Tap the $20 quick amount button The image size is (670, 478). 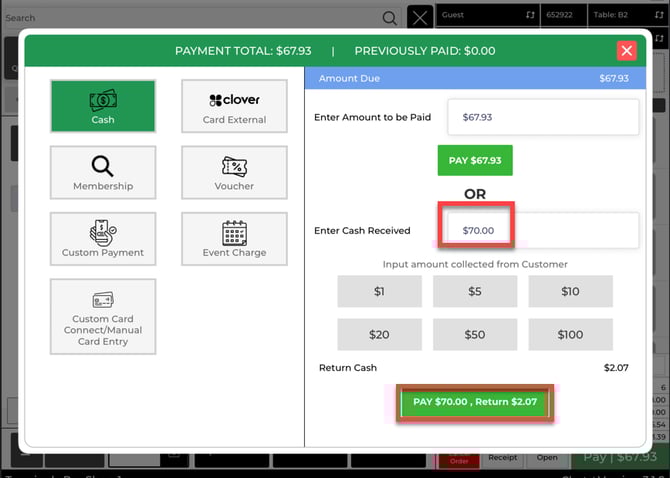click(x=379, y=334)
